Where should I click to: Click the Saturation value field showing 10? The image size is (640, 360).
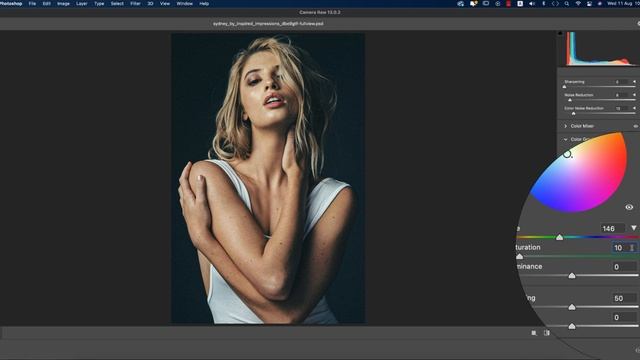(624, 248)
